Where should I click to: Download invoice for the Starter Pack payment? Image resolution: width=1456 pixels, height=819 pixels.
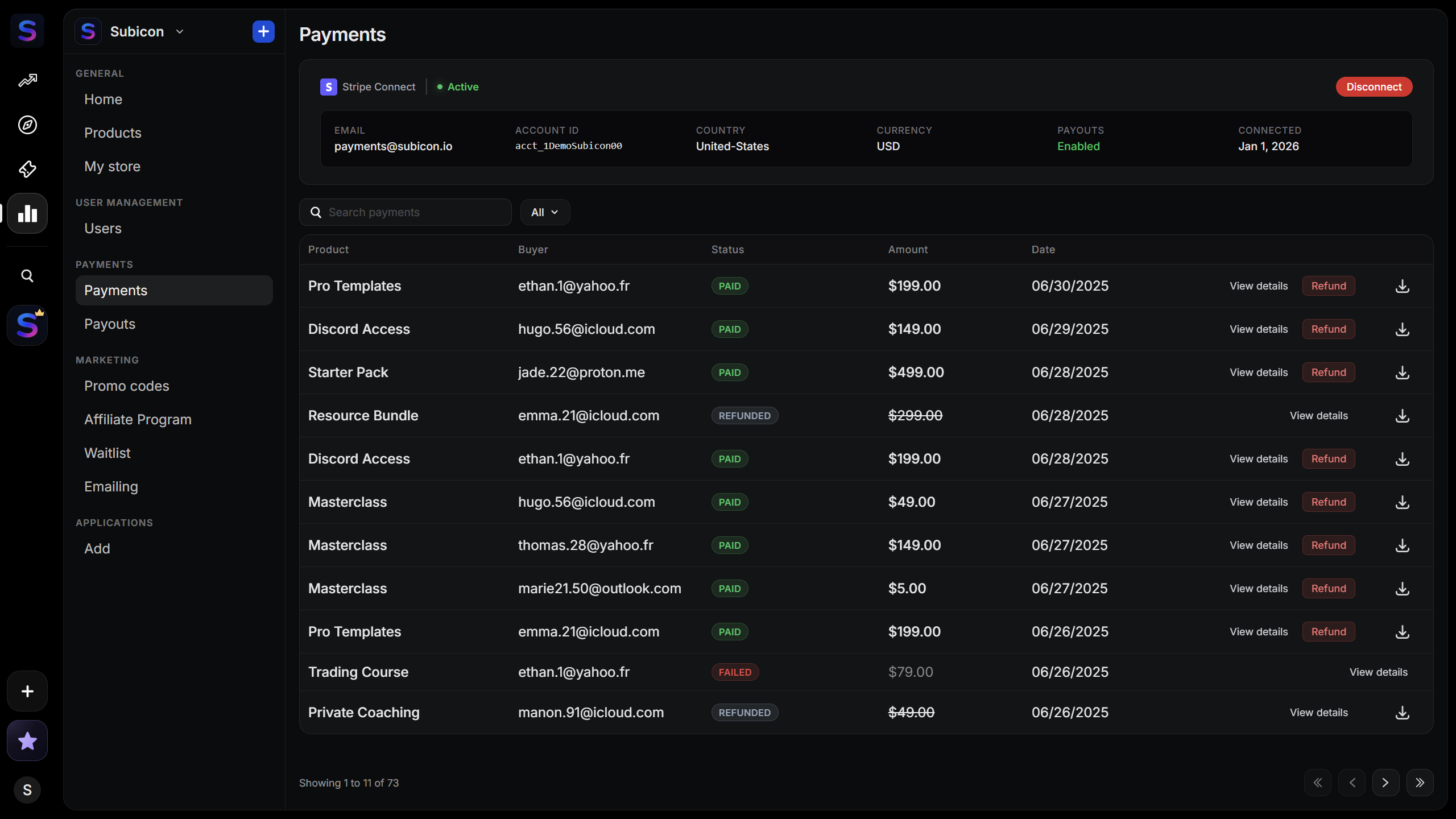point(1403,373)
